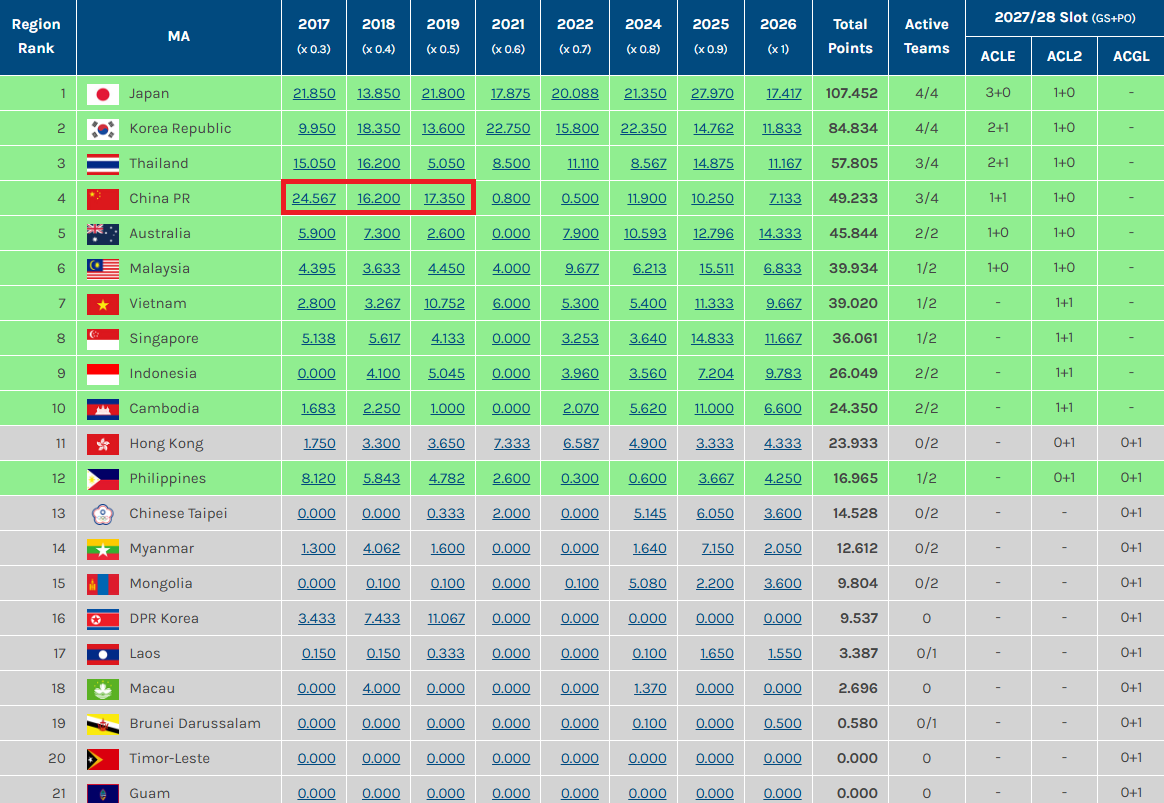Click the Vietnam flag icon
This screenshot has height=803, width=1164.
point(102,304)
